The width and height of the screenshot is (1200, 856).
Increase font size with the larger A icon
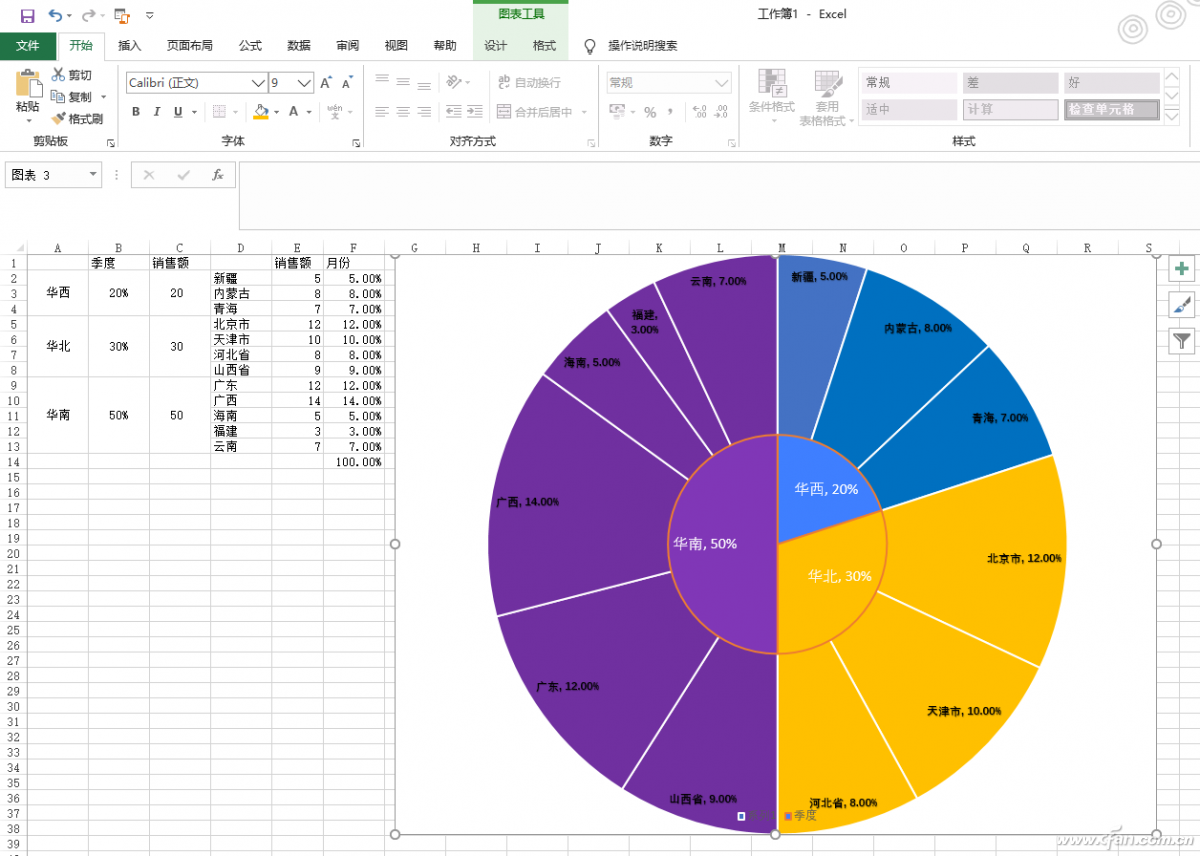[326, 83]
